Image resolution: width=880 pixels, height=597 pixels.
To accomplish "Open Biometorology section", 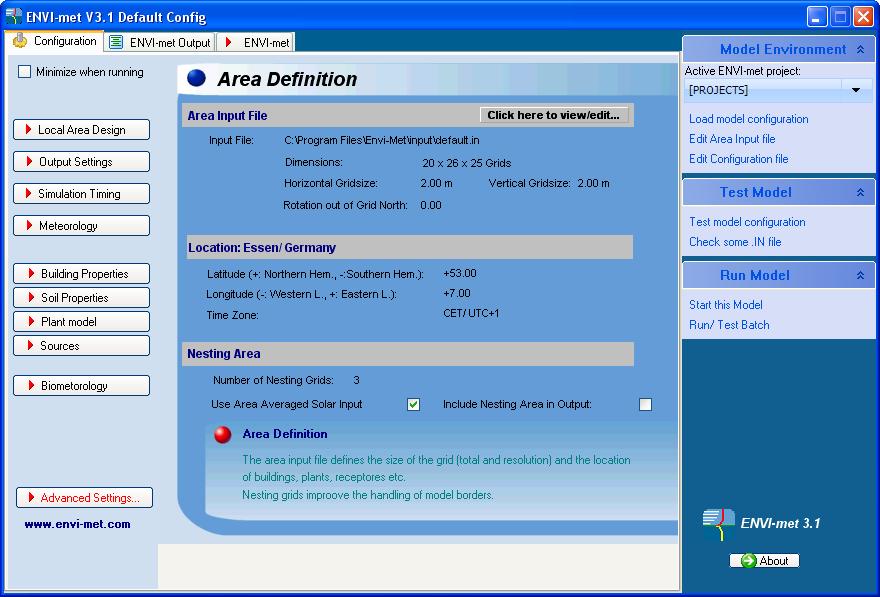I will click(x=81, y=385).
